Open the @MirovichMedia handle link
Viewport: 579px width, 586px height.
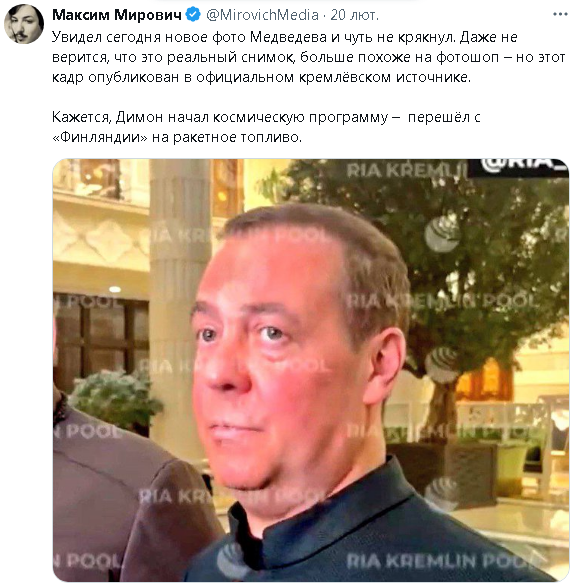[x=262, y=15]
